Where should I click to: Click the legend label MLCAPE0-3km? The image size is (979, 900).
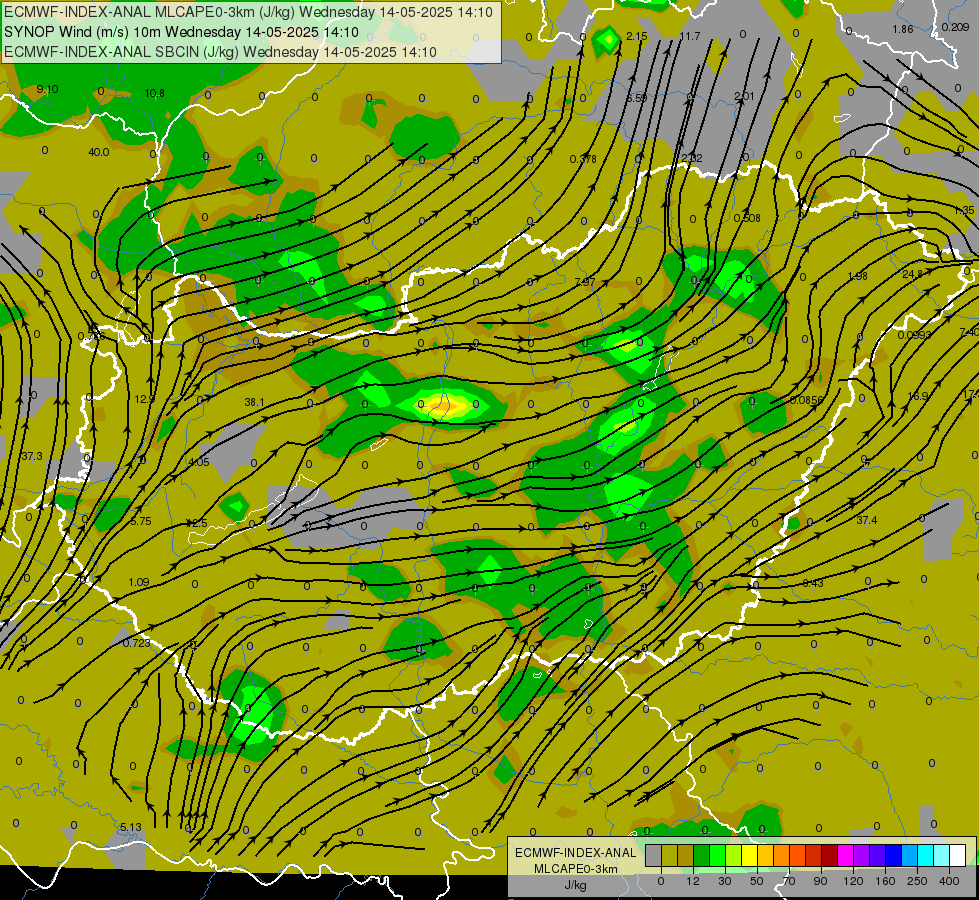(x=576, y=869)
